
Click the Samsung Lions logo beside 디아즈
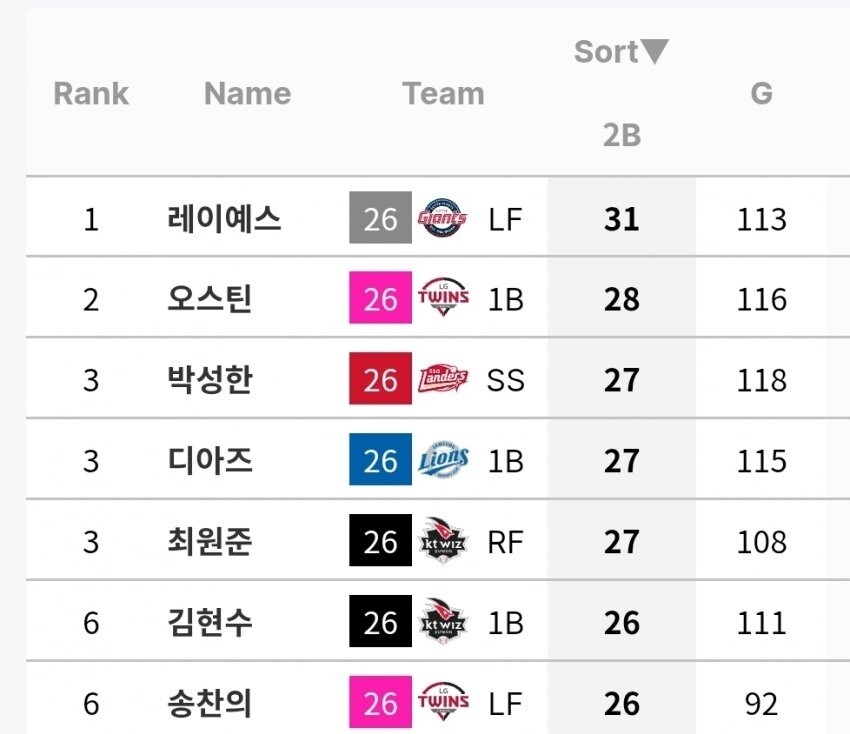pyautogui.click(x=443, y=459)
